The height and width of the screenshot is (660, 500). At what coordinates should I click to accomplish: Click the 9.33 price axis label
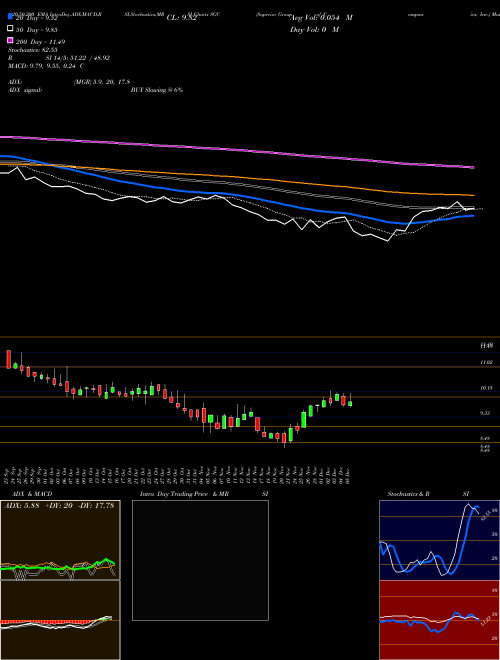pos(485,413)
